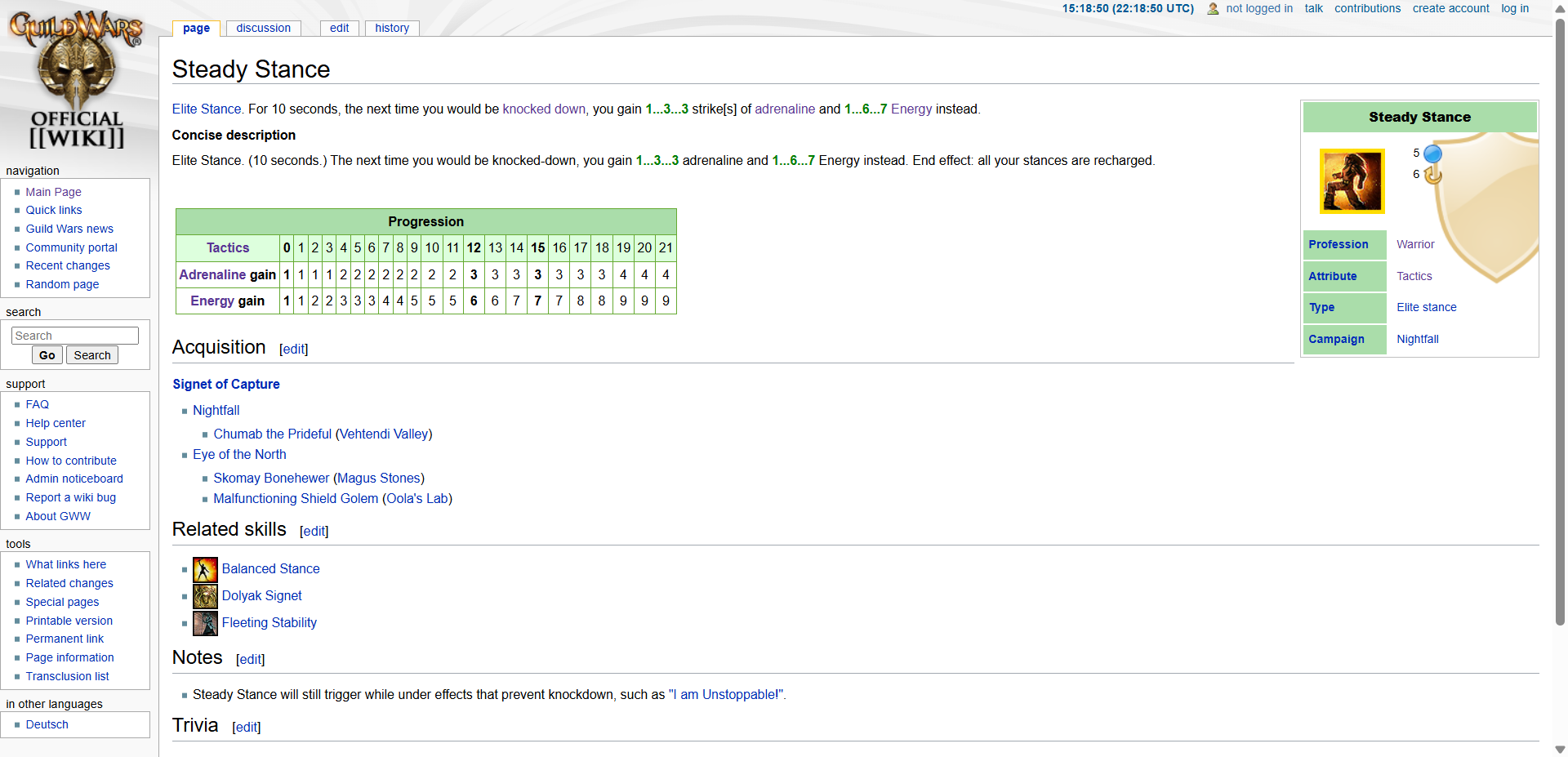Open the contributions link
Image resolution: width=1568 pixels, height=757 pixels.
(1367, 8)
